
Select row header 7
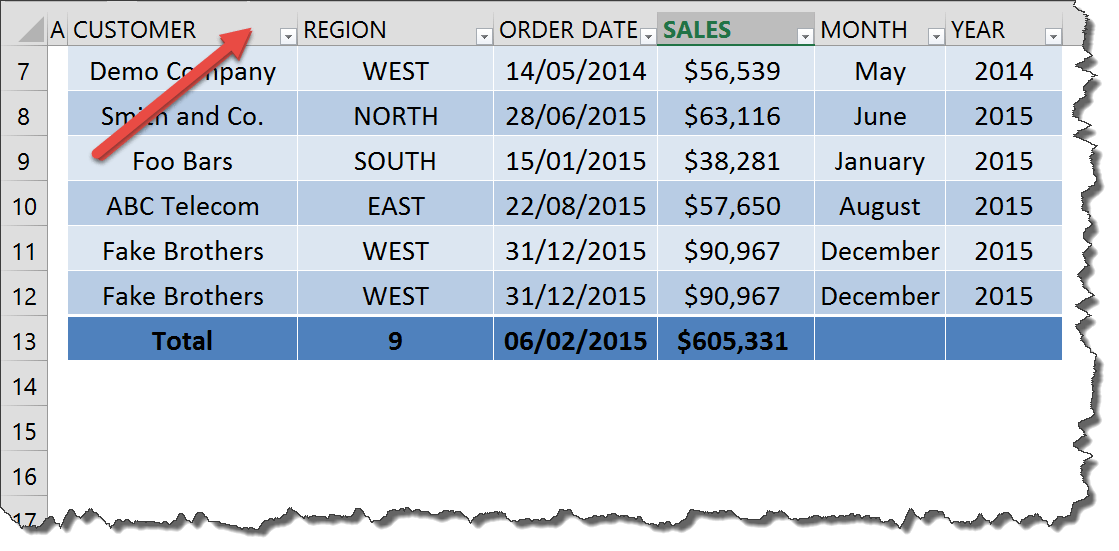[24, 71]
